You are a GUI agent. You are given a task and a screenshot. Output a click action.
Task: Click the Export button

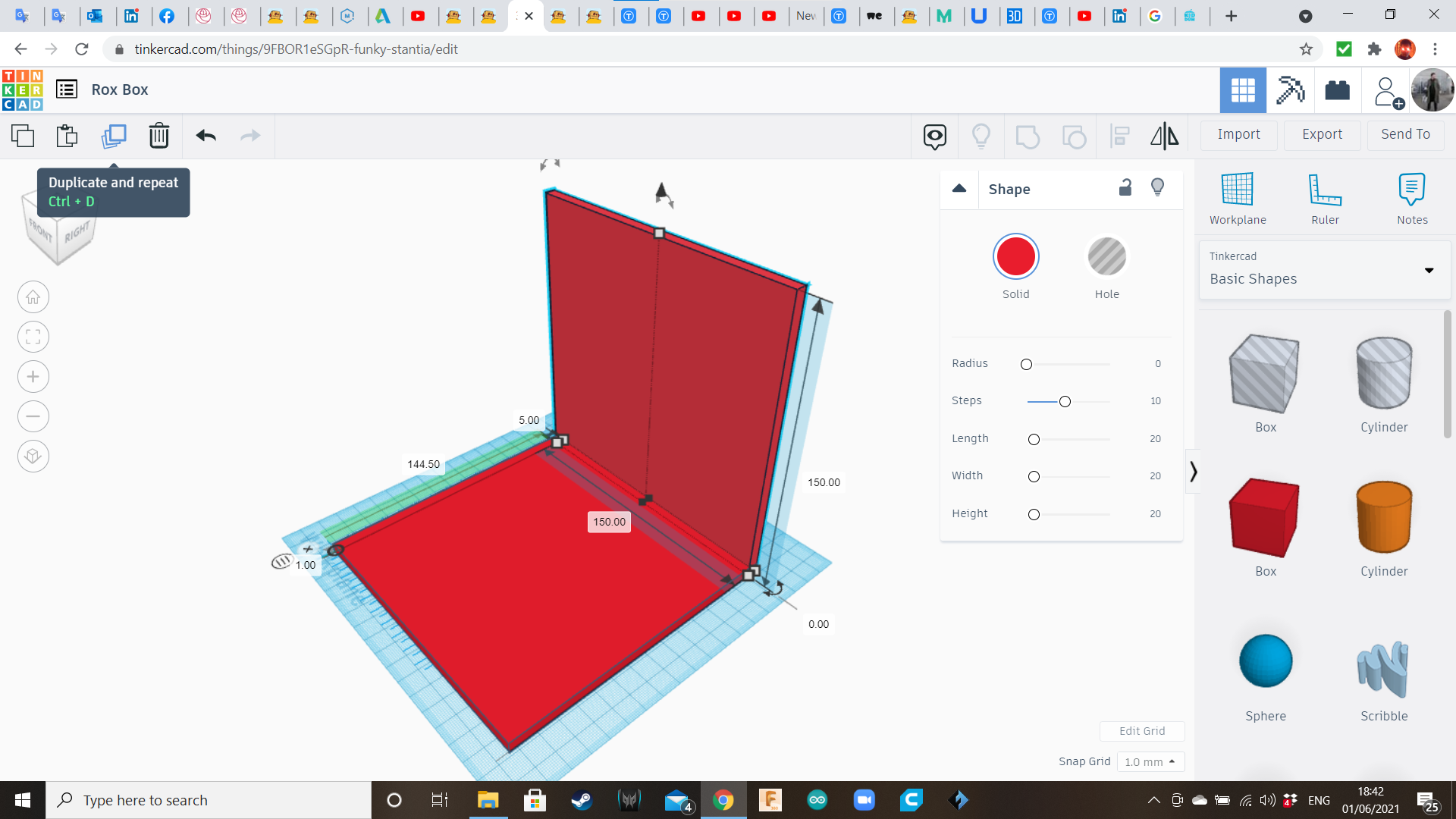[1322, 134]
